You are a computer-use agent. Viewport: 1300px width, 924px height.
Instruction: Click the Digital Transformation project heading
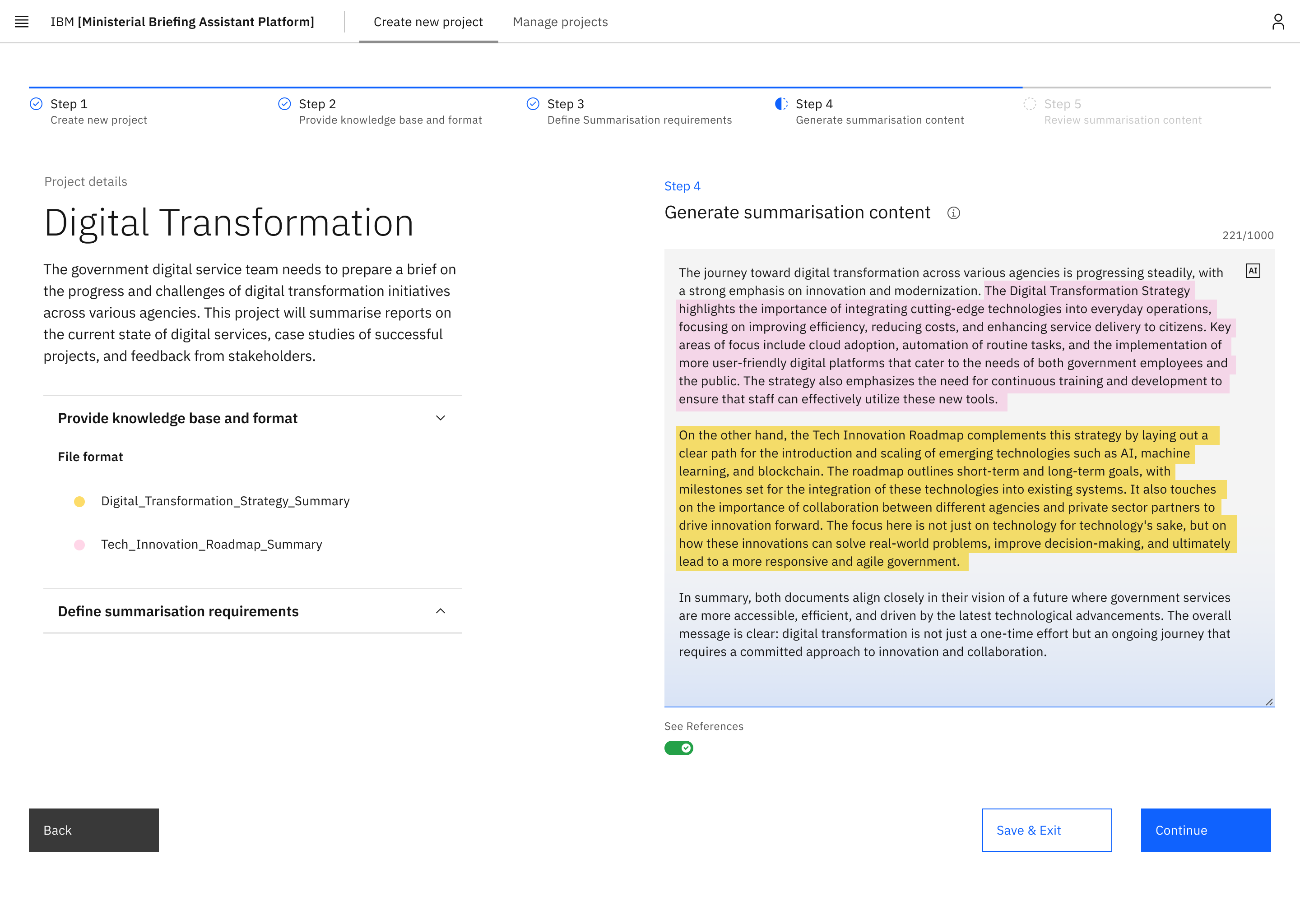[x=229, y=222]
